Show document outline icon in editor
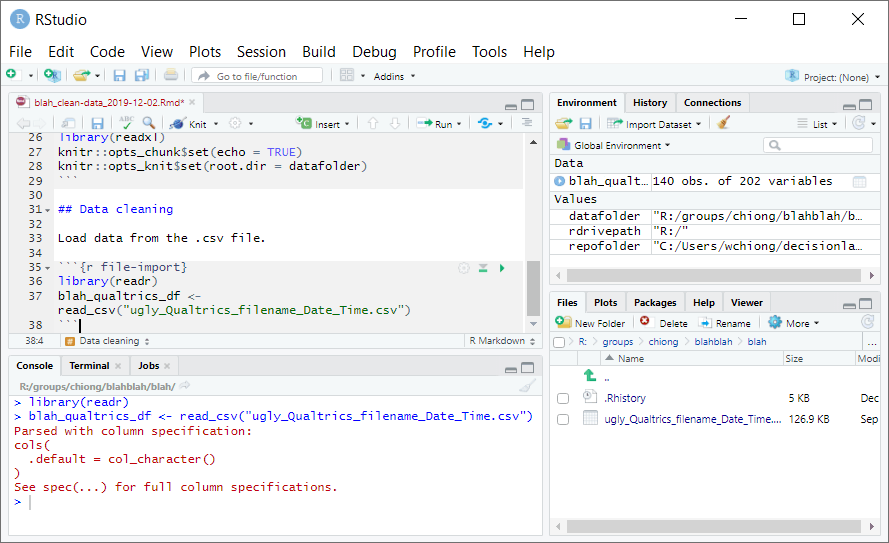 [527, 122]
